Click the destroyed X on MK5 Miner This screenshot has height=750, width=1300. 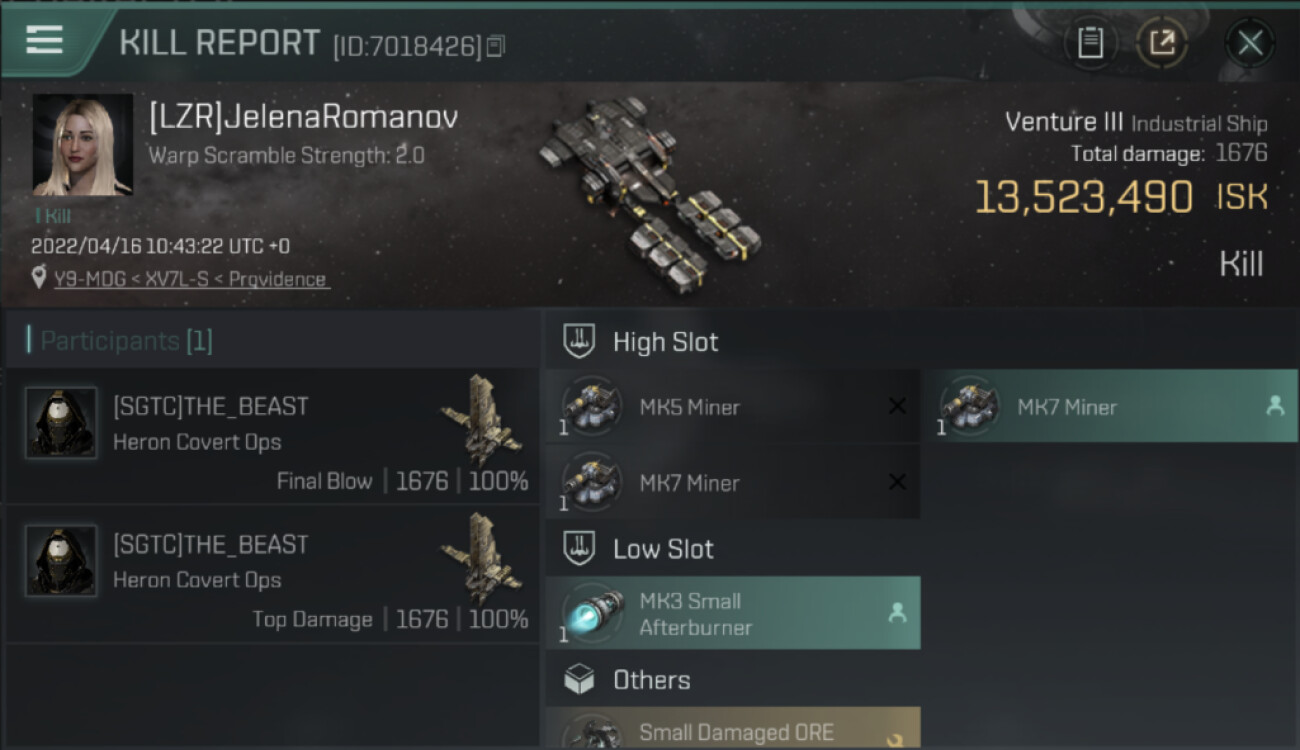coord(897,406)
